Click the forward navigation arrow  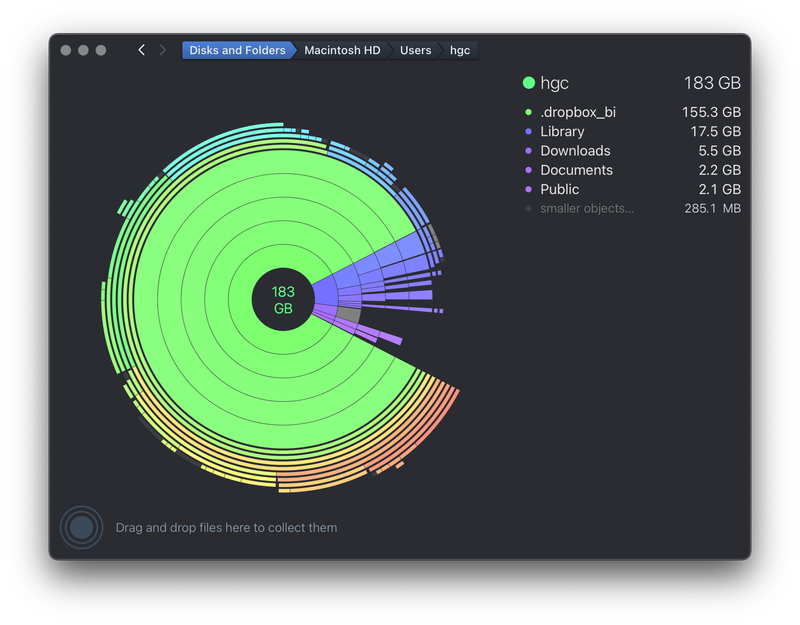point(163,50)
